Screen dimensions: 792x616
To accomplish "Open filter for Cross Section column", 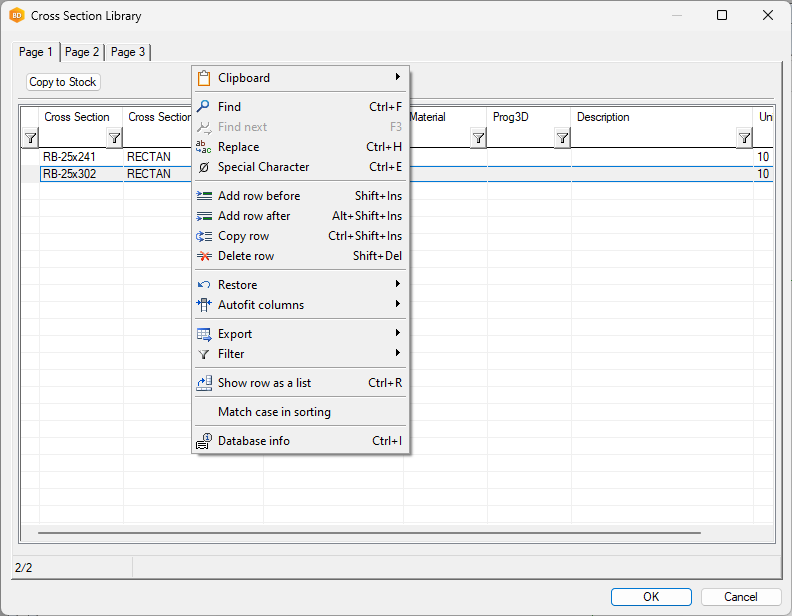I will tap(114, 138).
